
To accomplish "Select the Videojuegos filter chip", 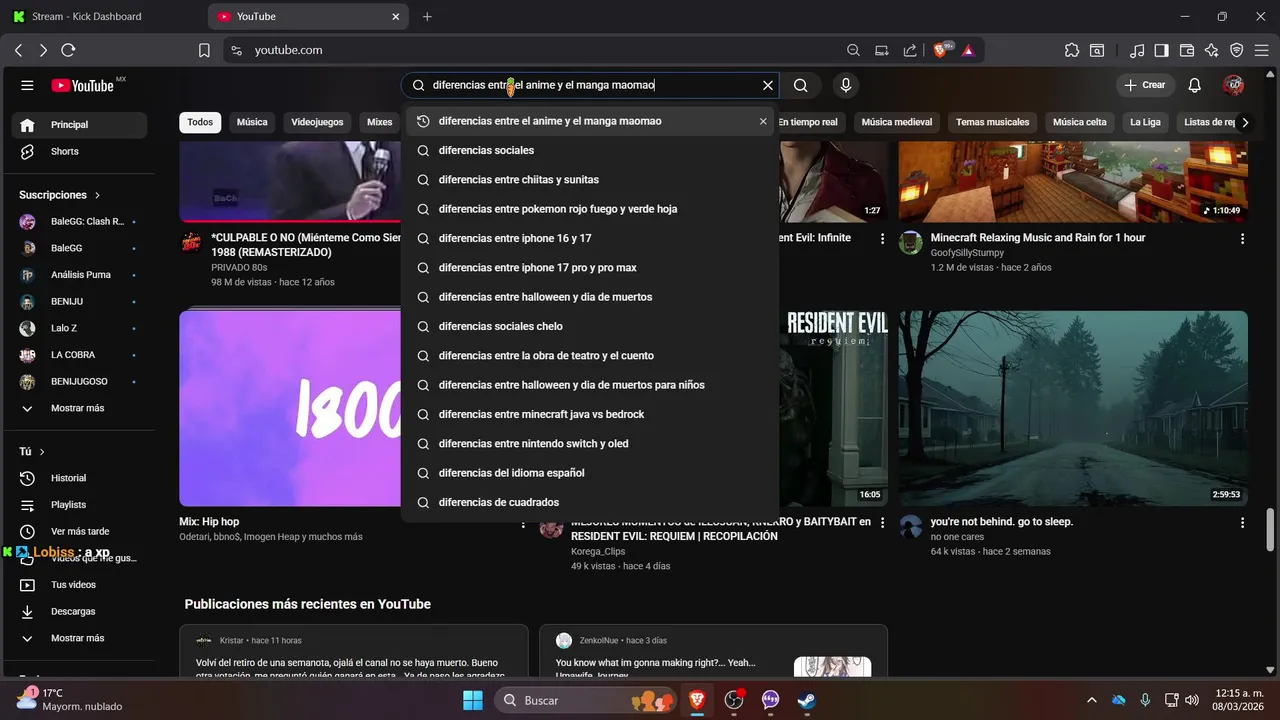I will click(x=317, y=122).
